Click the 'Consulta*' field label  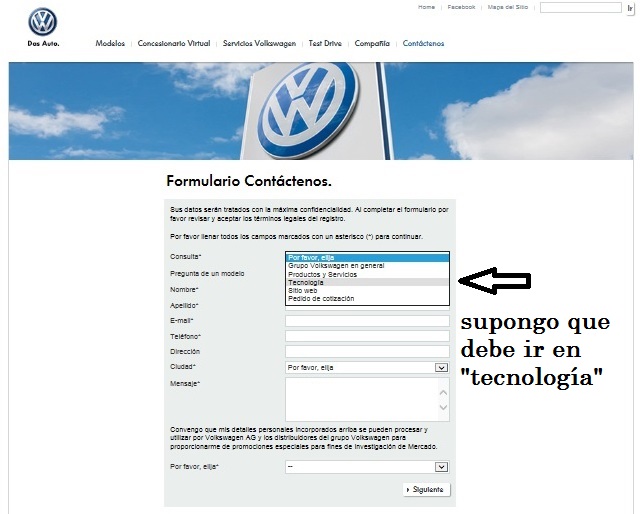[186, 257]
